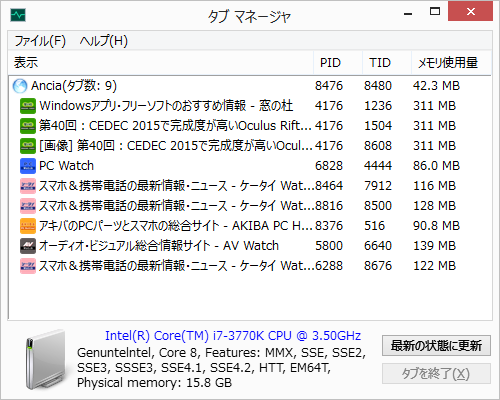The height and width of the screenshot is (400, 500).
Task: Click the TID value 516
Action: click(374, 226)
